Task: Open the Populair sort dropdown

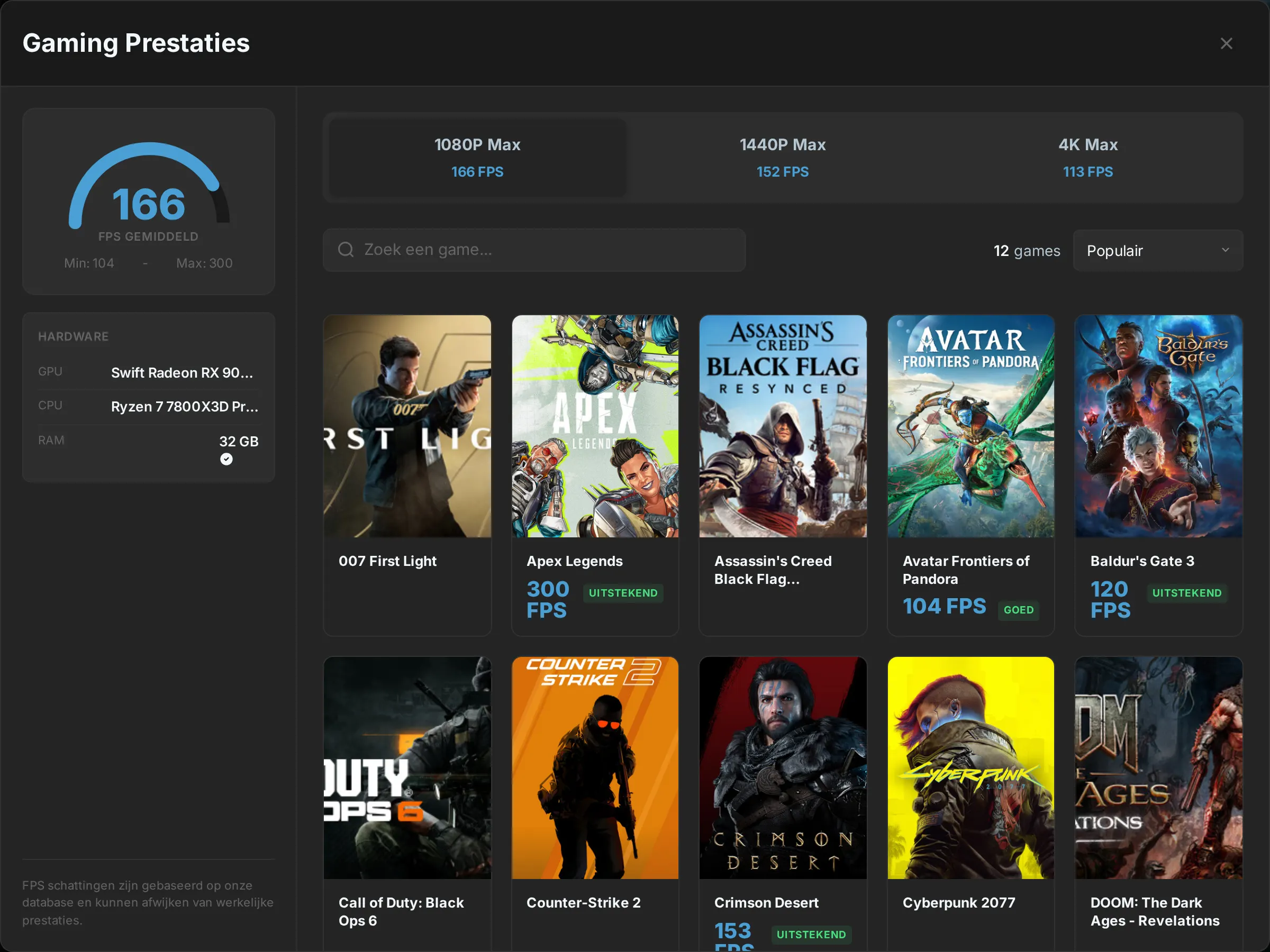Action: tap(1157, 251)
